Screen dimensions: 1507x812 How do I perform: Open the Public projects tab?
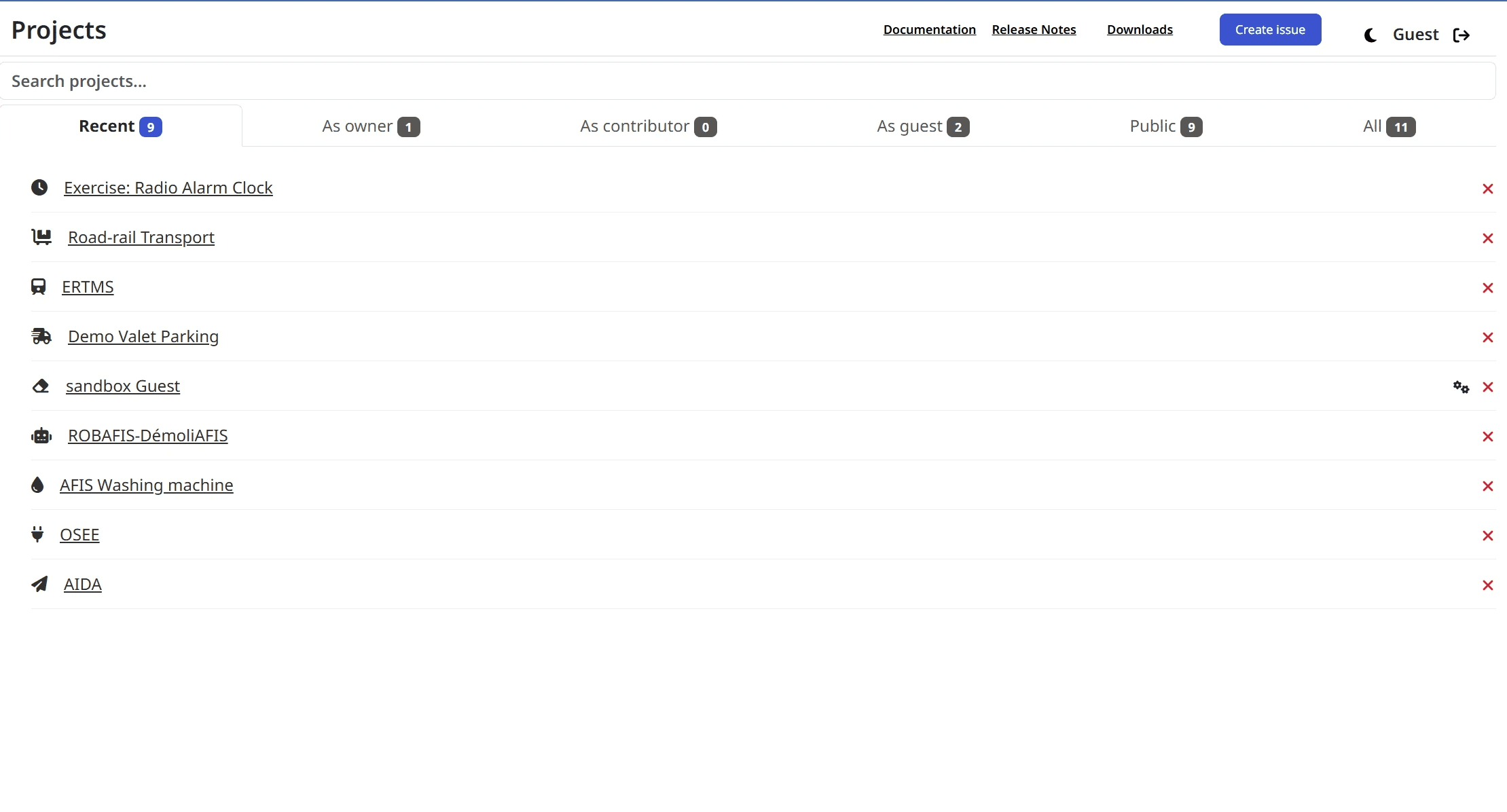coord(1165,126)
